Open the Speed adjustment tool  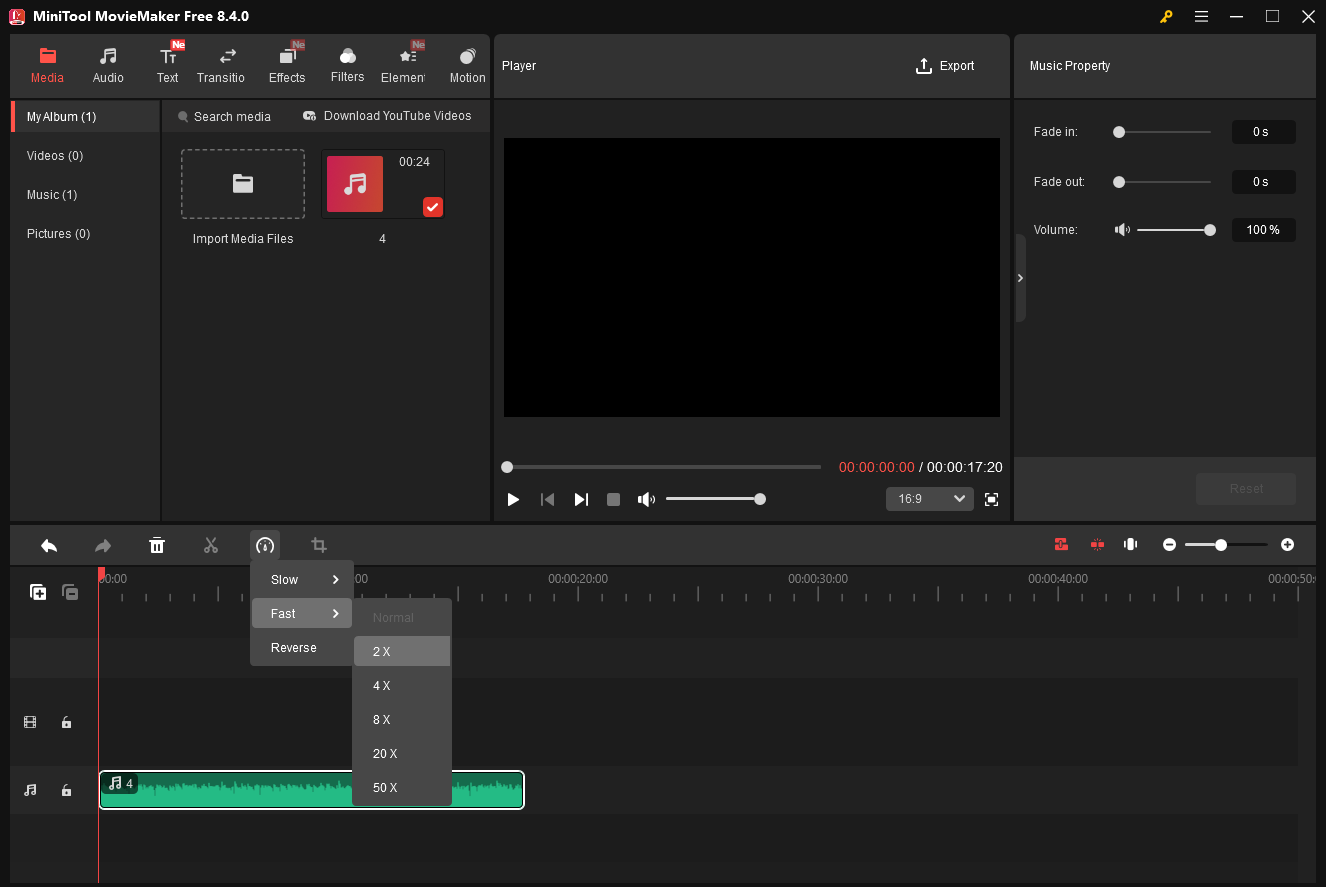coord(265,545)
